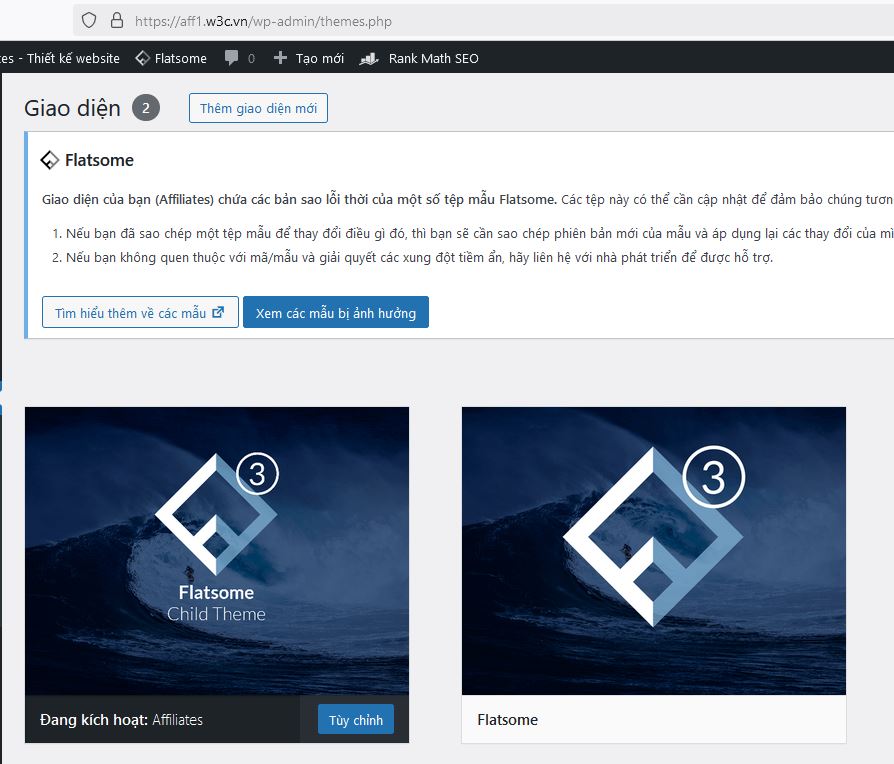894x764 pixels.
Task: Click the theme count badge showing 2
Action: [x=146, y=108]
